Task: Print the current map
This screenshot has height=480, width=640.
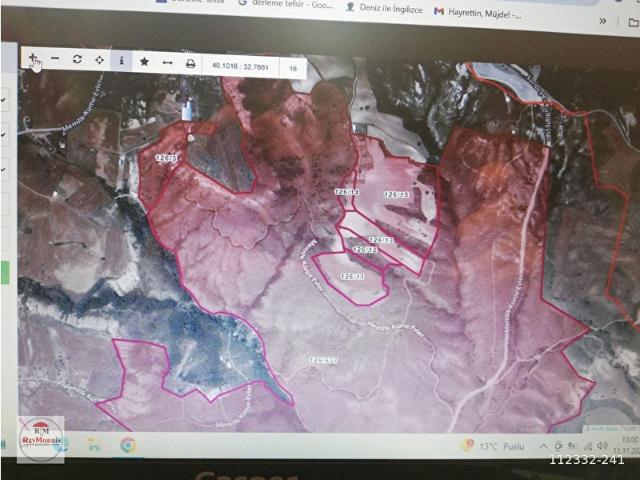Action: click(190, 64)
